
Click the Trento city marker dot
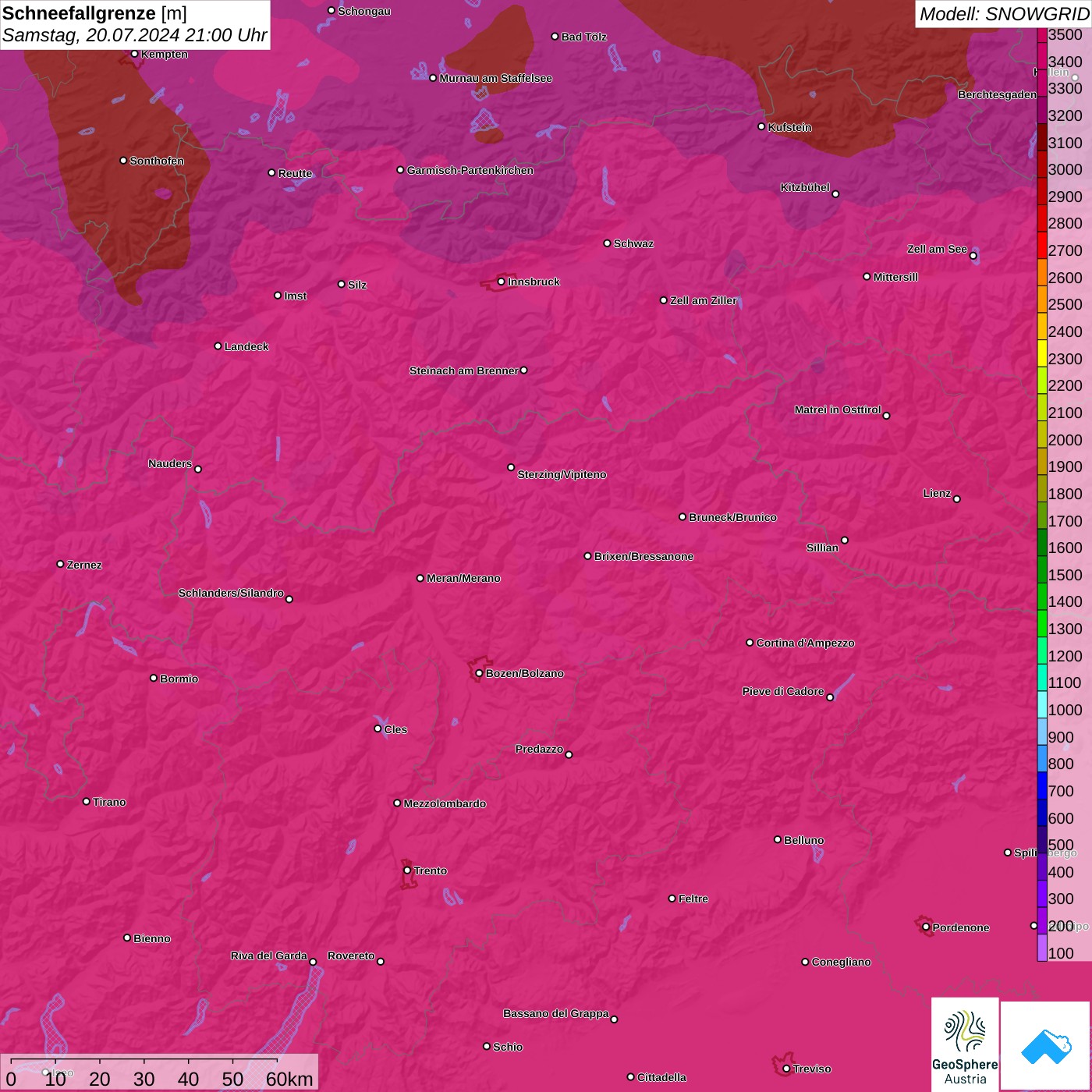coord(407,870)
